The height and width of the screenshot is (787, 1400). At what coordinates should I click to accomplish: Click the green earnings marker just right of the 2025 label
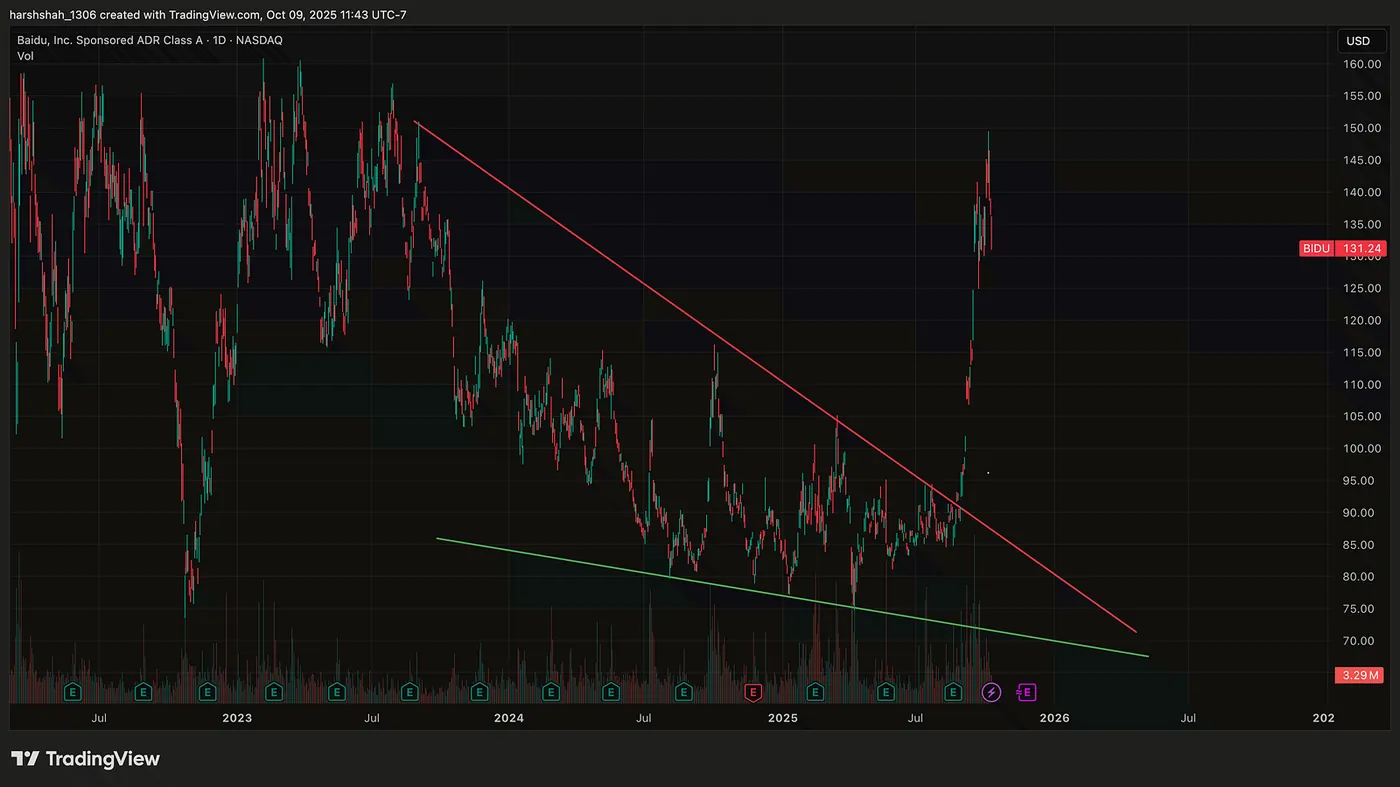(815, 691)
